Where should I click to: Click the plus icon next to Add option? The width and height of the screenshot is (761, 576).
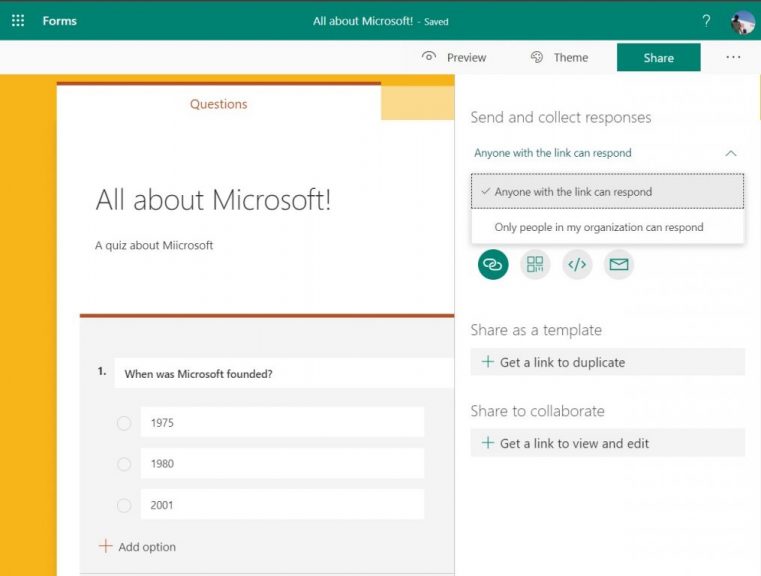(105, 546)
